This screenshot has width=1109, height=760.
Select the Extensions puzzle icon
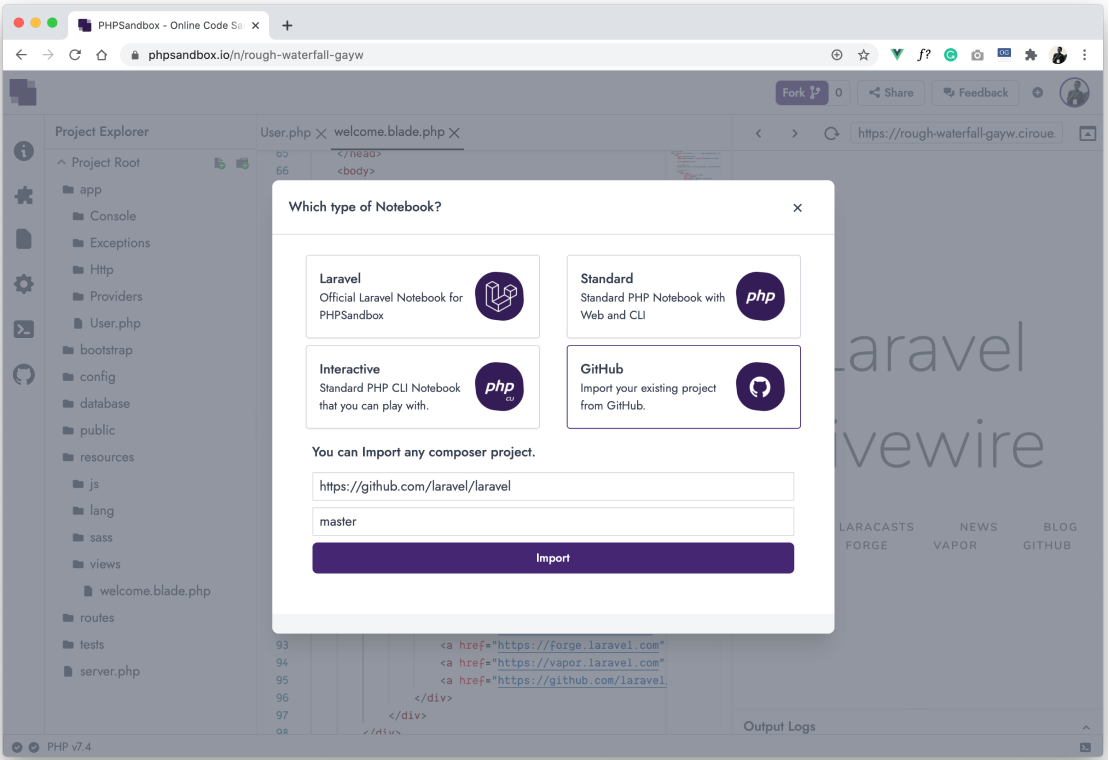coord(22,195)
